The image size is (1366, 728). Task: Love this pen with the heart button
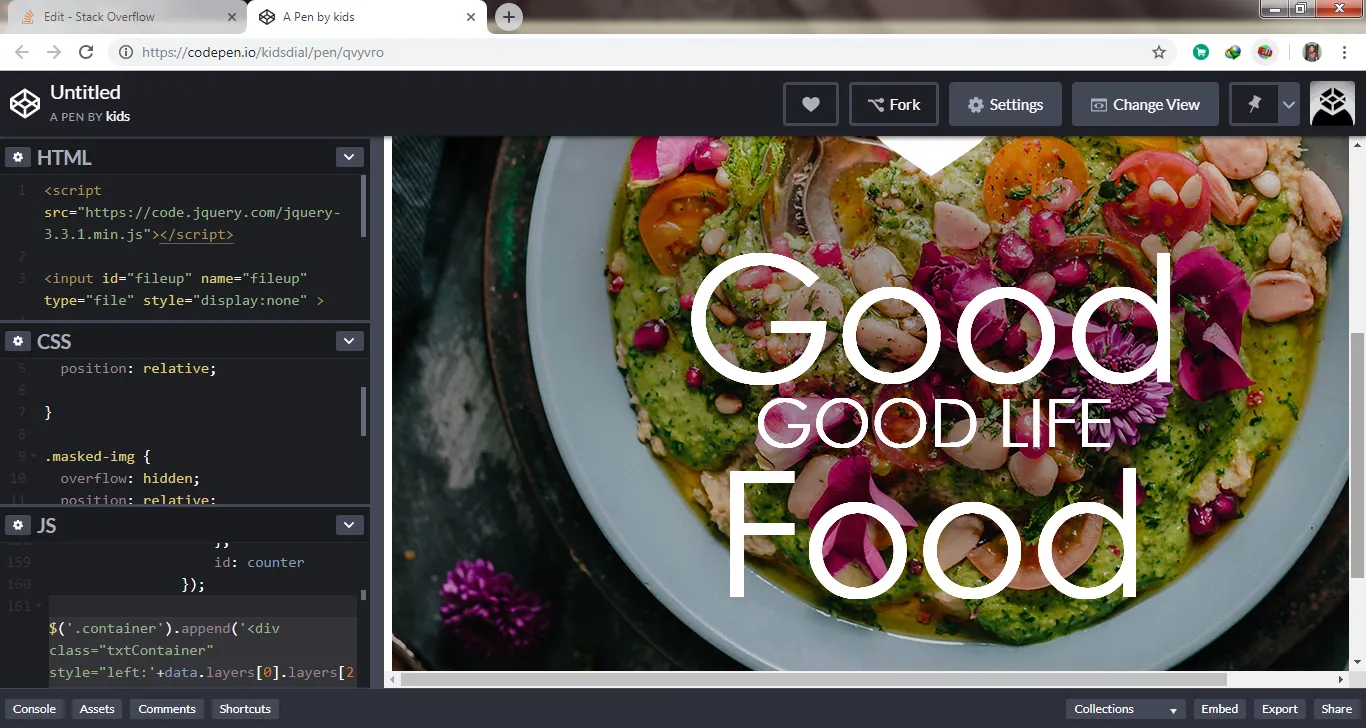811,104
